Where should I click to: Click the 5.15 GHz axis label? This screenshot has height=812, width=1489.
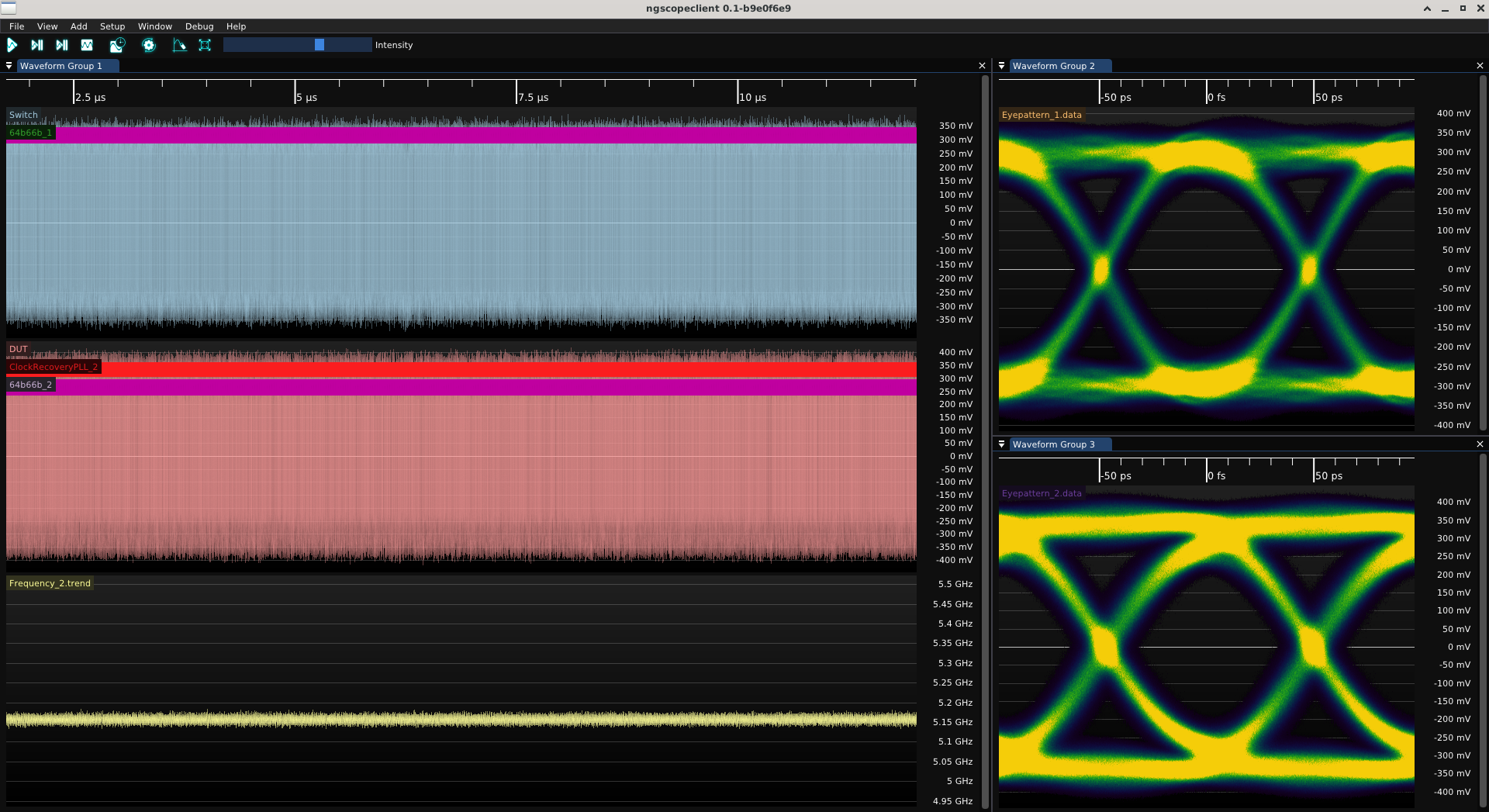tap(953, 722)
